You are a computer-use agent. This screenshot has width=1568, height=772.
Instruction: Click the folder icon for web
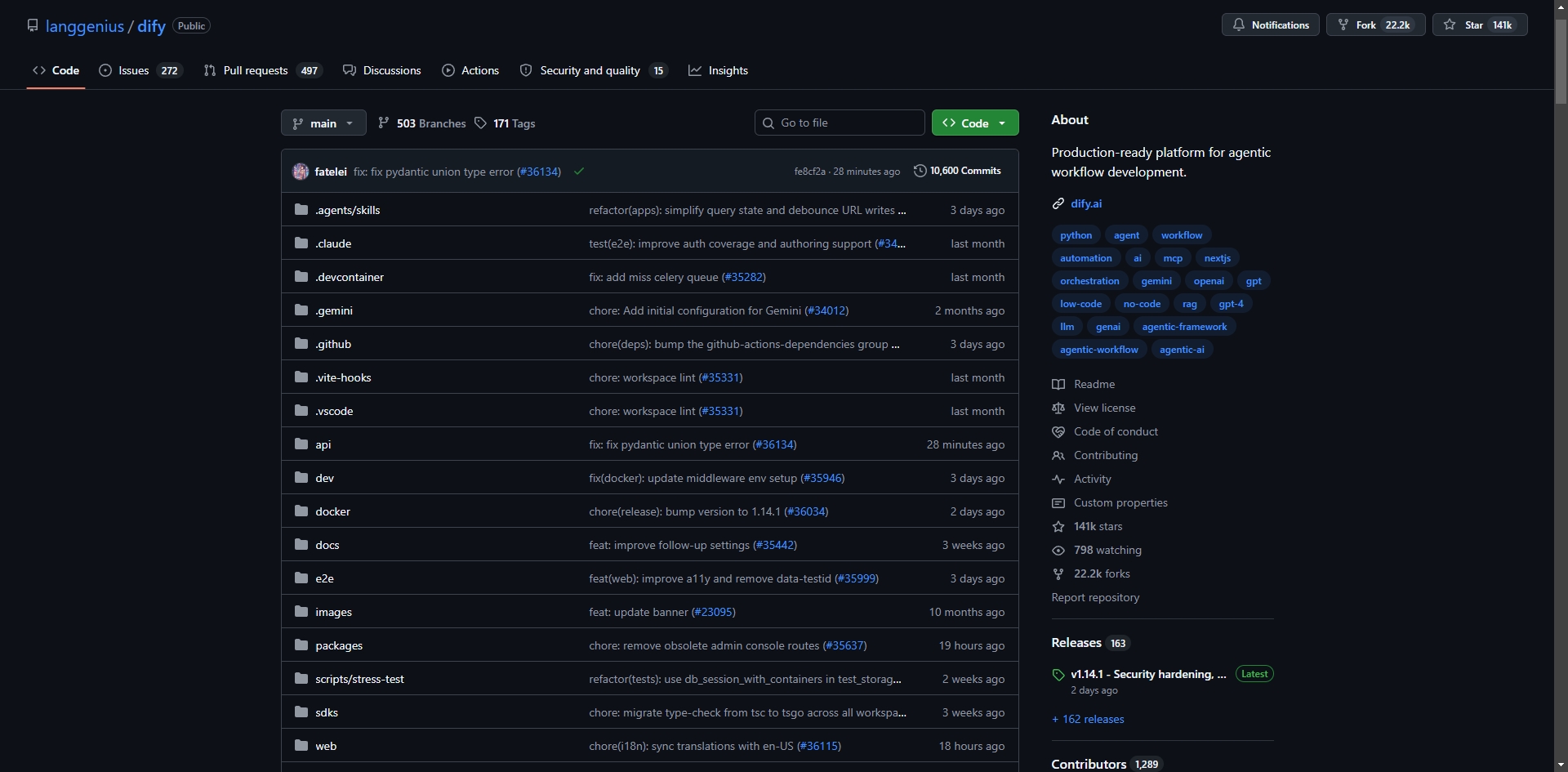[x=301, y=746]
